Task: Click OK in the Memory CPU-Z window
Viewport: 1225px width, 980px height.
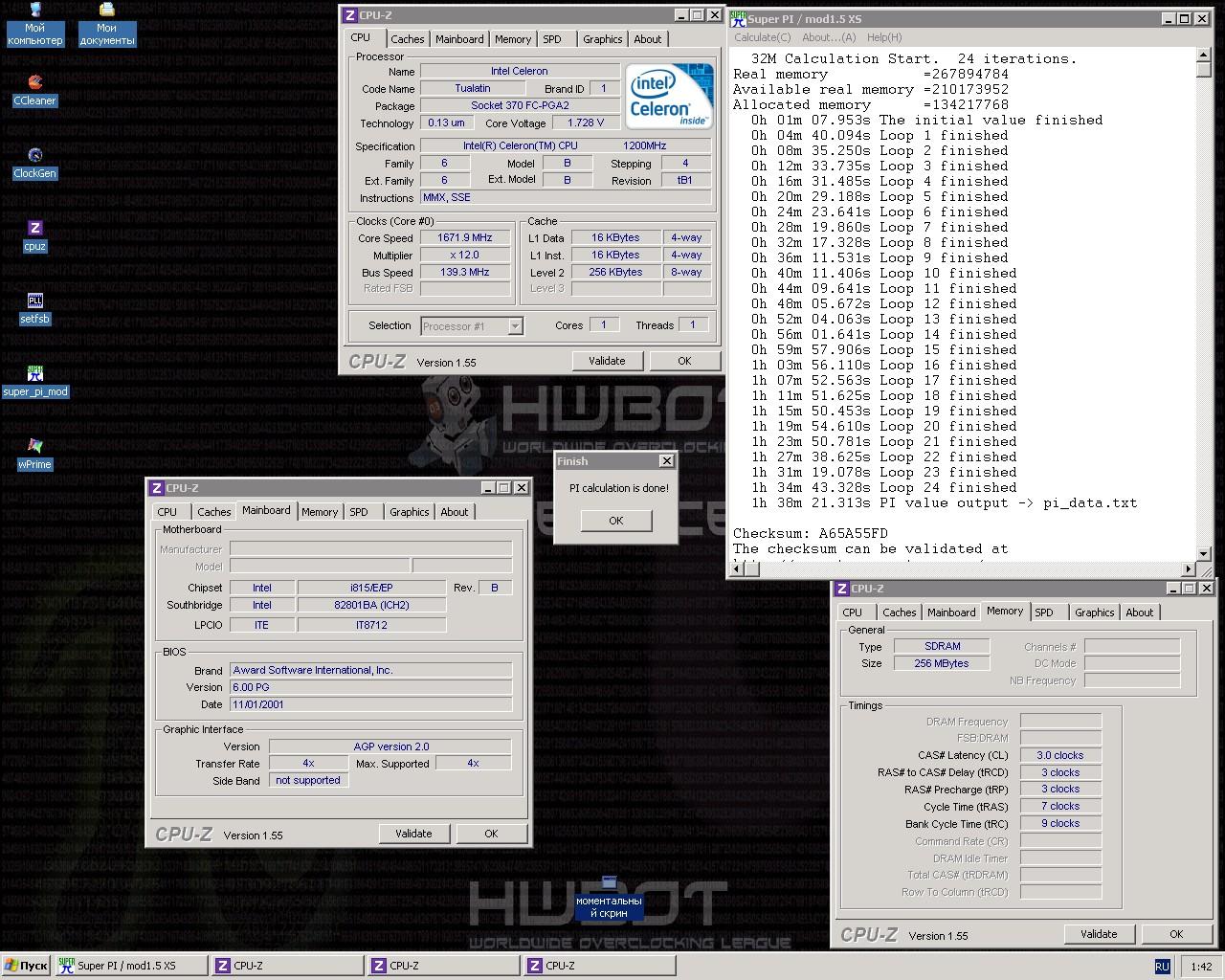Action: [x=1176, y=934]
